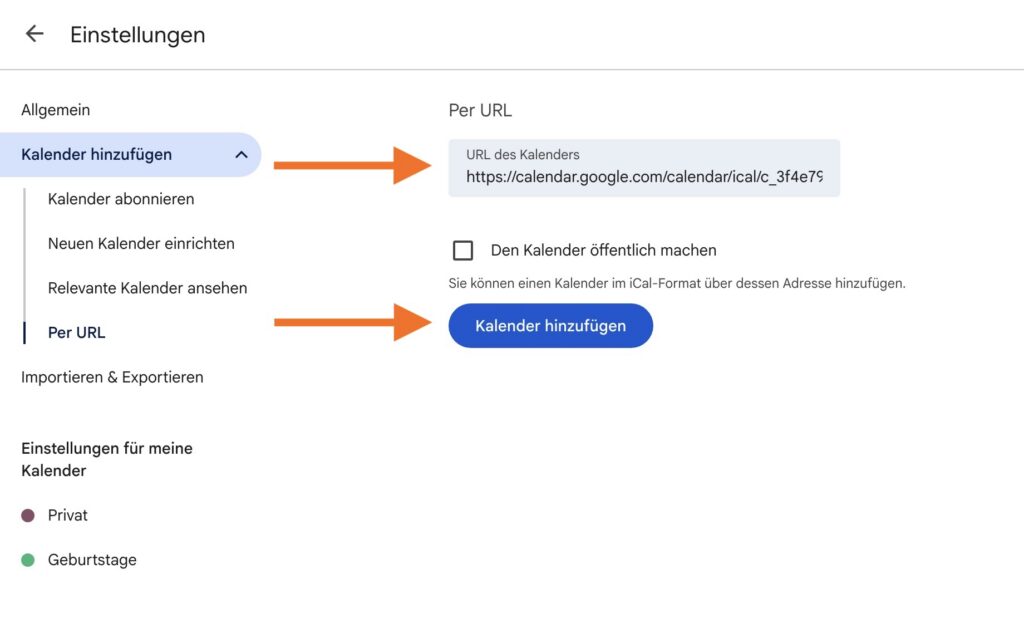This screenshot has width=1024, height=618.
Task: Open the Allgemein settings section
Action: pos(55,110)
